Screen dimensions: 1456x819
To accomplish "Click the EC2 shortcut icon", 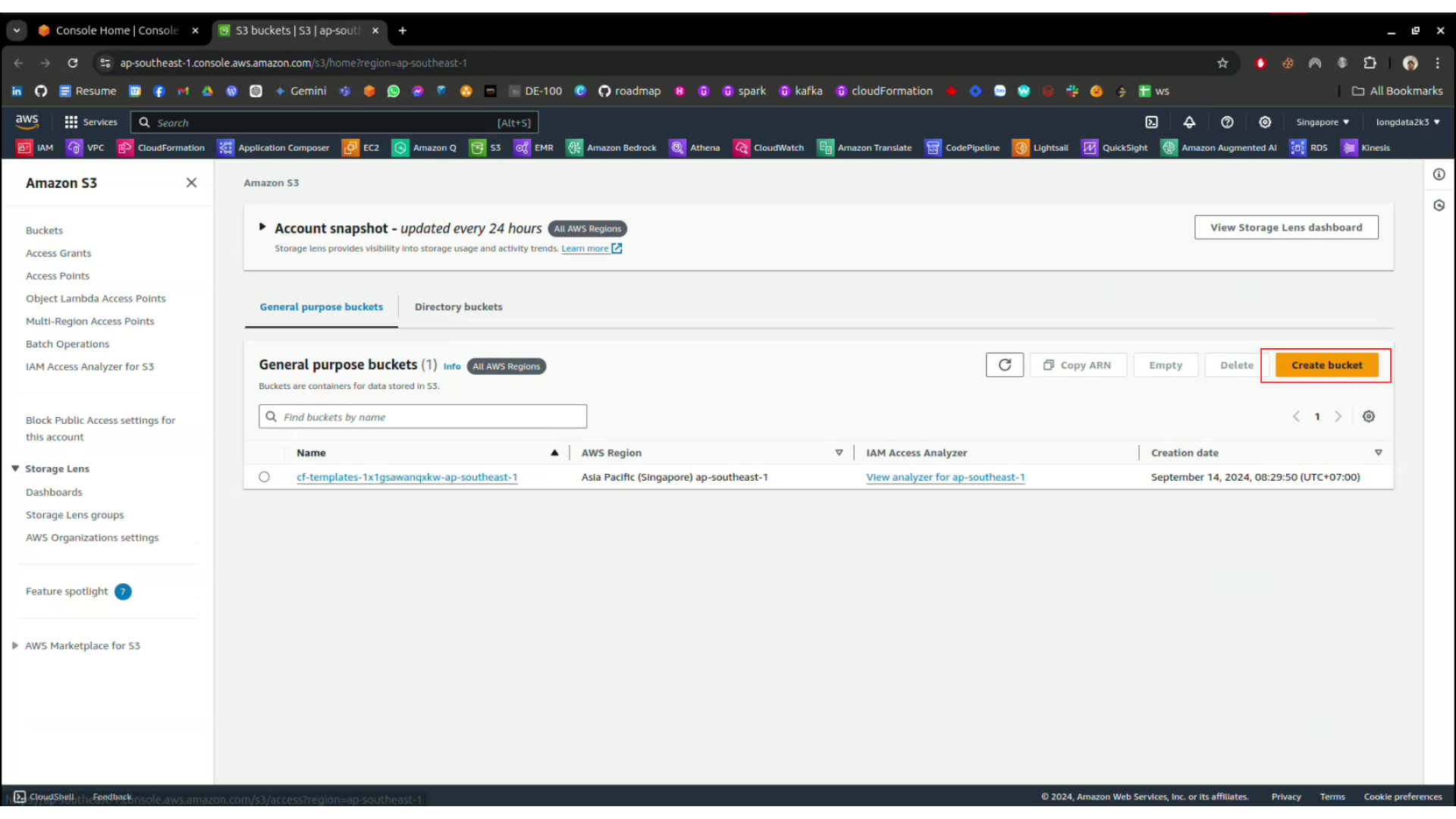I will (x=350, y=148).
